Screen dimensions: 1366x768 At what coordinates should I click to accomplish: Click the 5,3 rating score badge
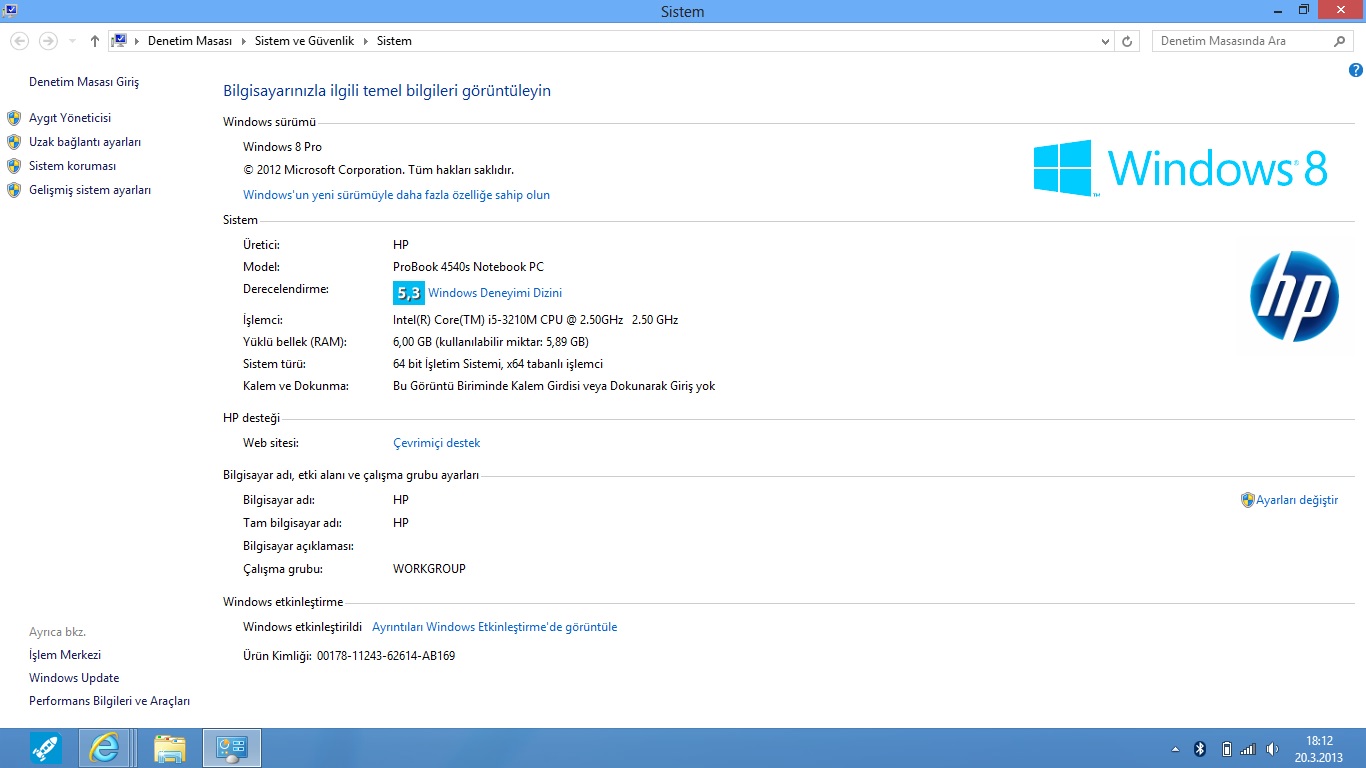(x=409, y=293)
